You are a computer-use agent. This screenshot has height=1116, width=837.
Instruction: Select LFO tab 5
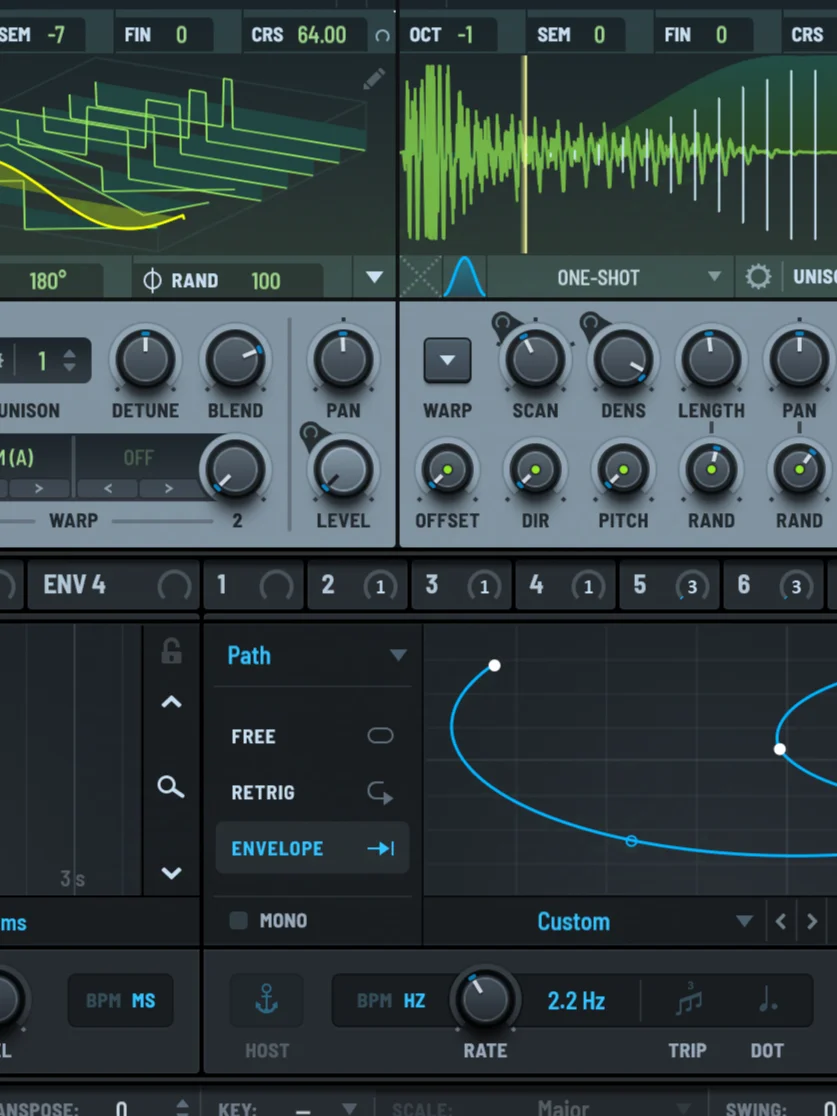tap(670, 585)
